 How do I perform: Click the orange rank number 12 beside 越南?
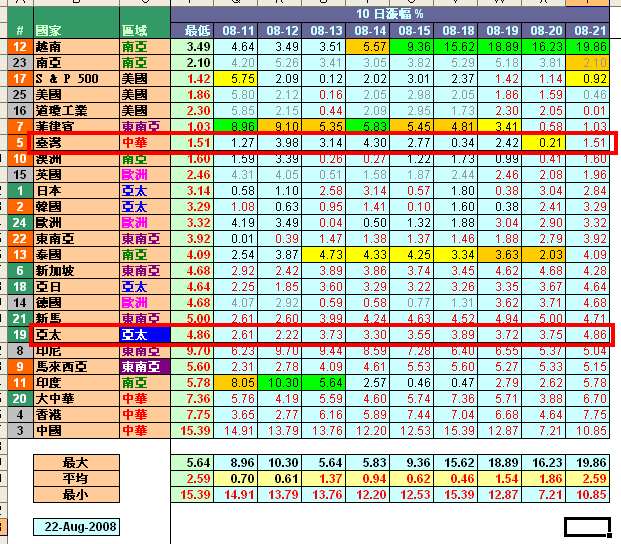(20, 47)
